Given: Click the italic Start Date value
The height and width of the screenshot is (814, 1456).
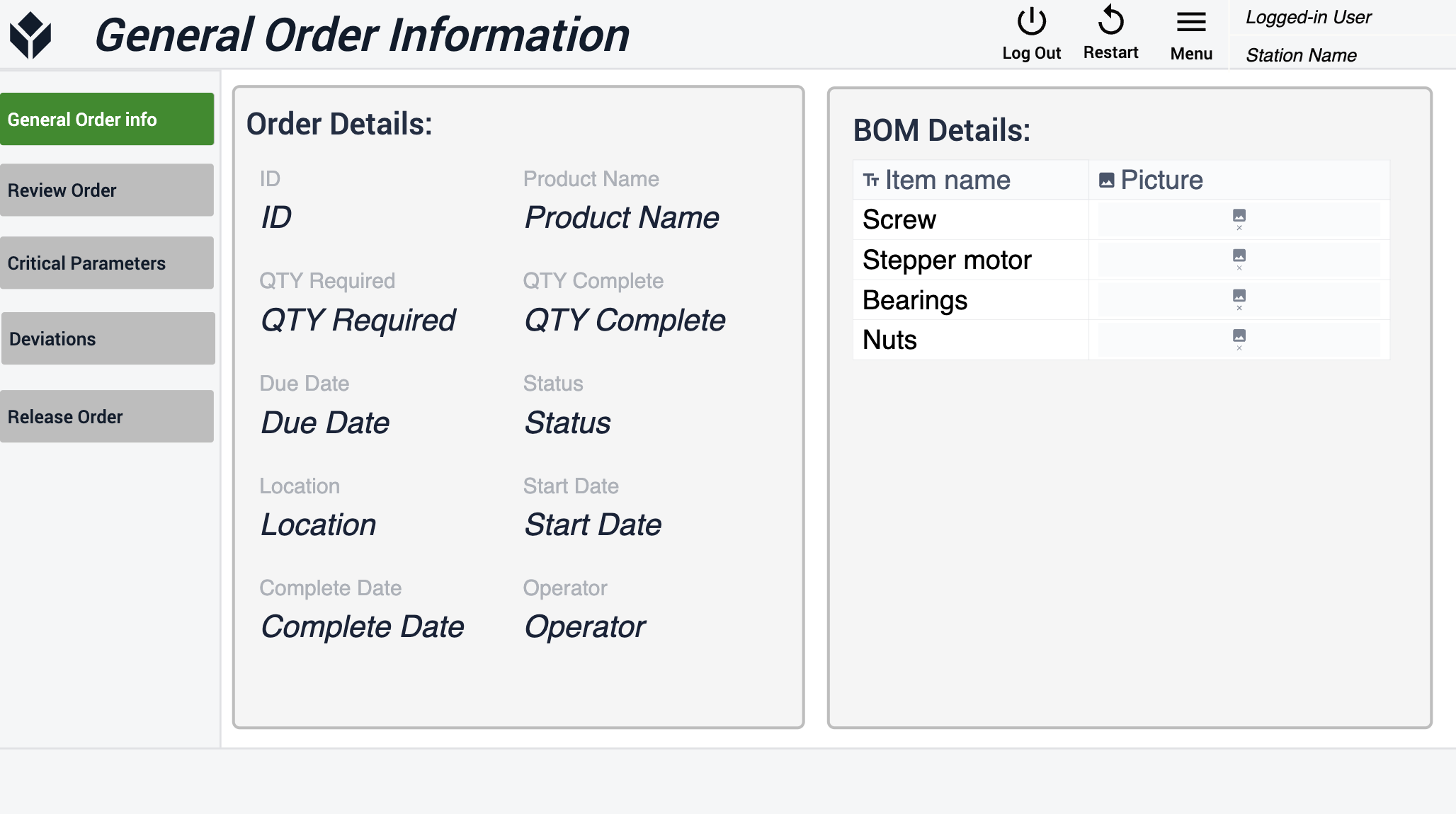Looking at the screenshot, I should coord(593,524).
